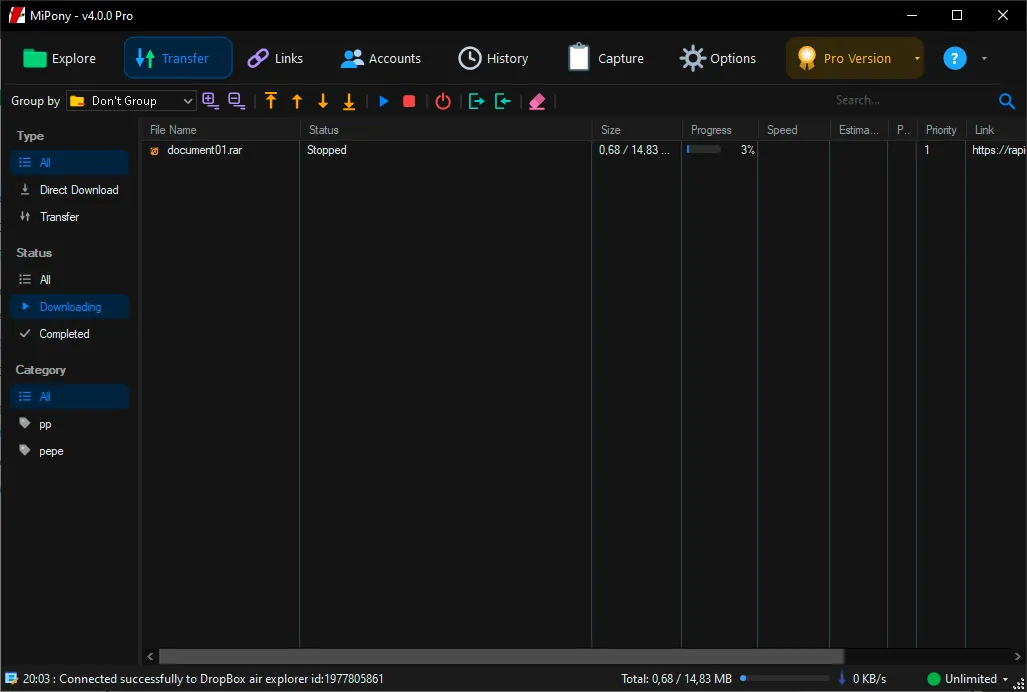The image size is (1027, 692).
Task: Sort by Link column header
Action: coord(996,130)
